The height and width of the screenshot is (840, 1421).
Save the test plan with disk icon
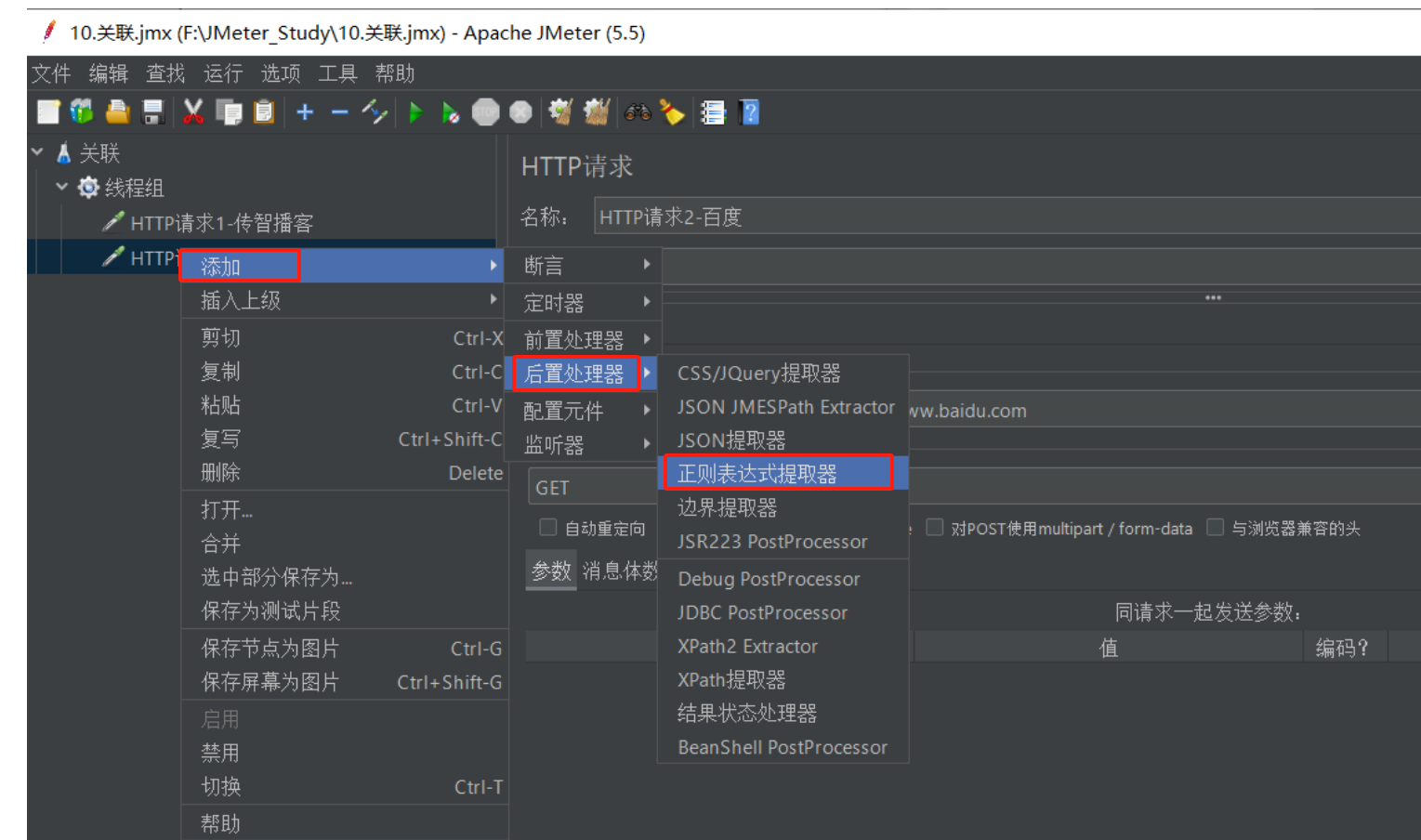pyautogui.click(x=153, y=112)
